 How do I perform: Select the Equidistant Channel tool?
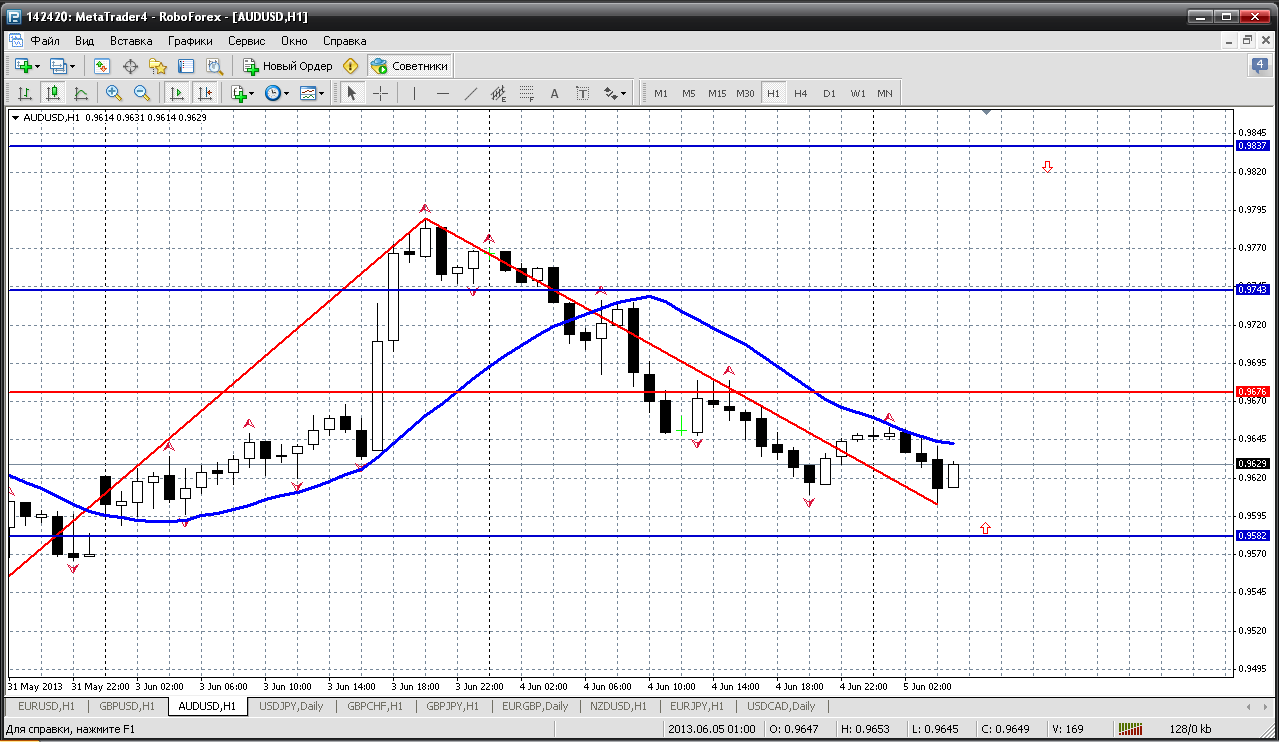click(499, 93)
